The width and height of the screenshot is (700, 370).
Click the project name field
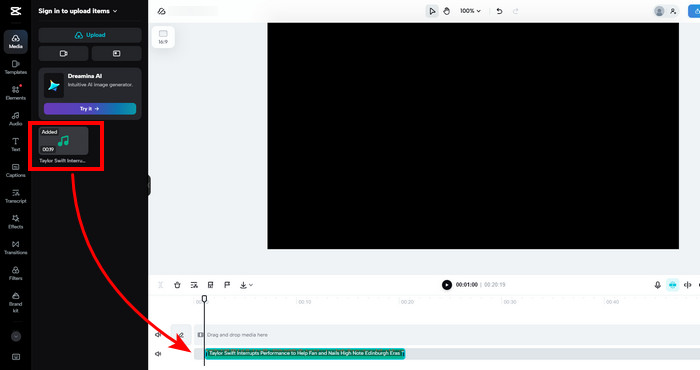[194, 11]
